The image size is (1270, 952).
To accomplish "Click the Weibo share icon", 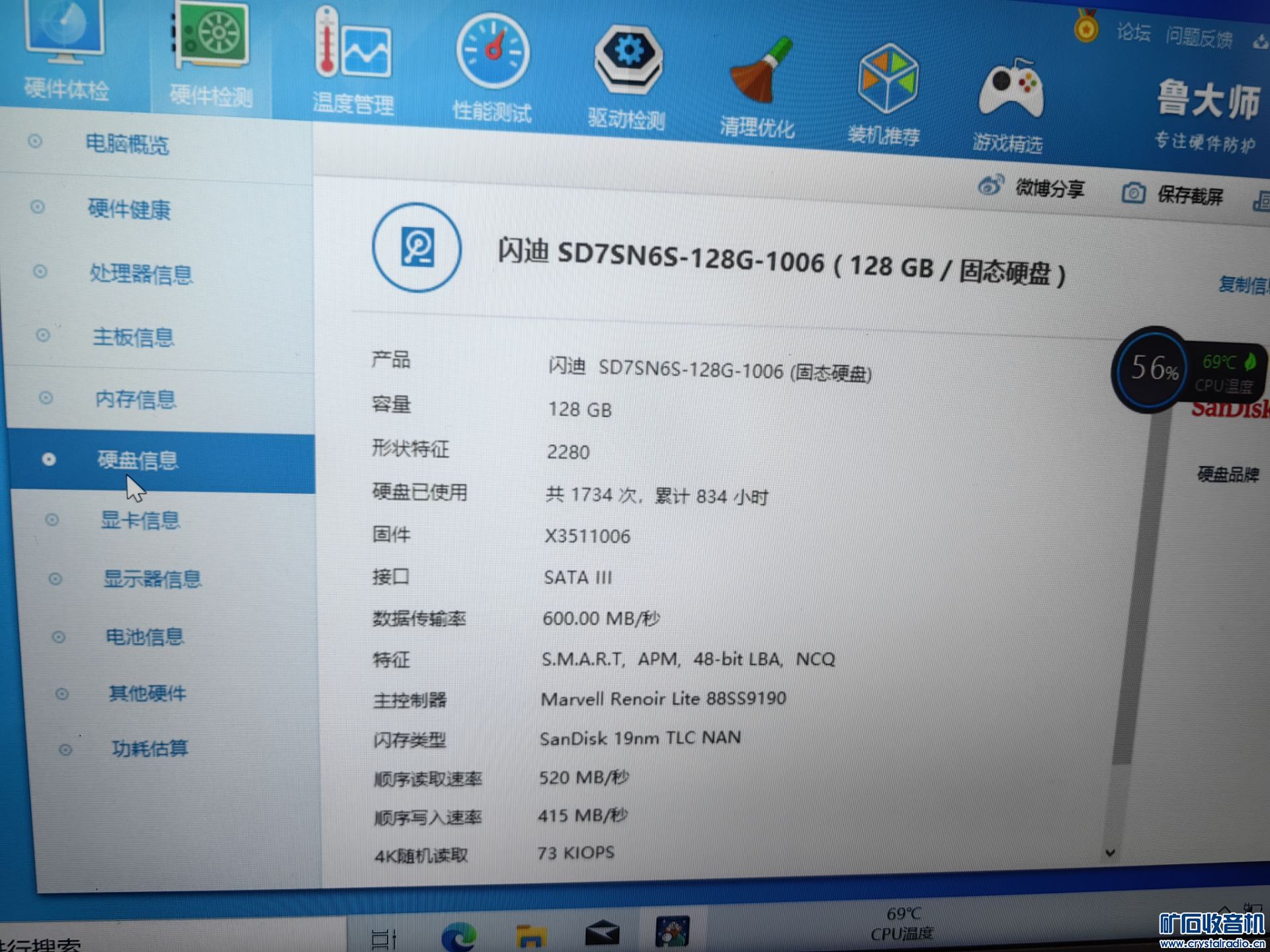I will 990,185.
